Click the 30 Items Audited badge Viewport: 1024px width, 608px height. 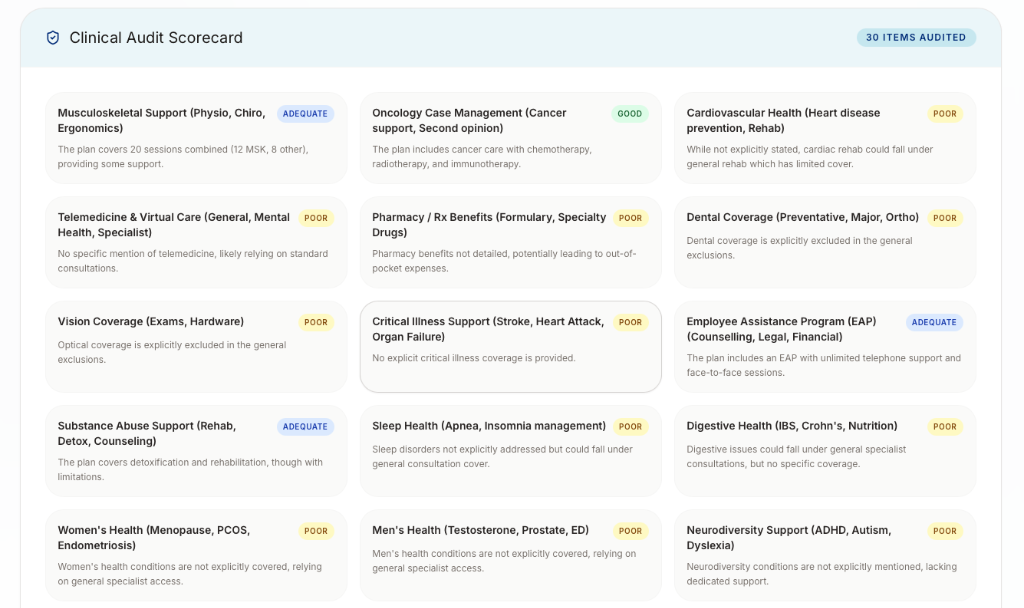[915, 38]
